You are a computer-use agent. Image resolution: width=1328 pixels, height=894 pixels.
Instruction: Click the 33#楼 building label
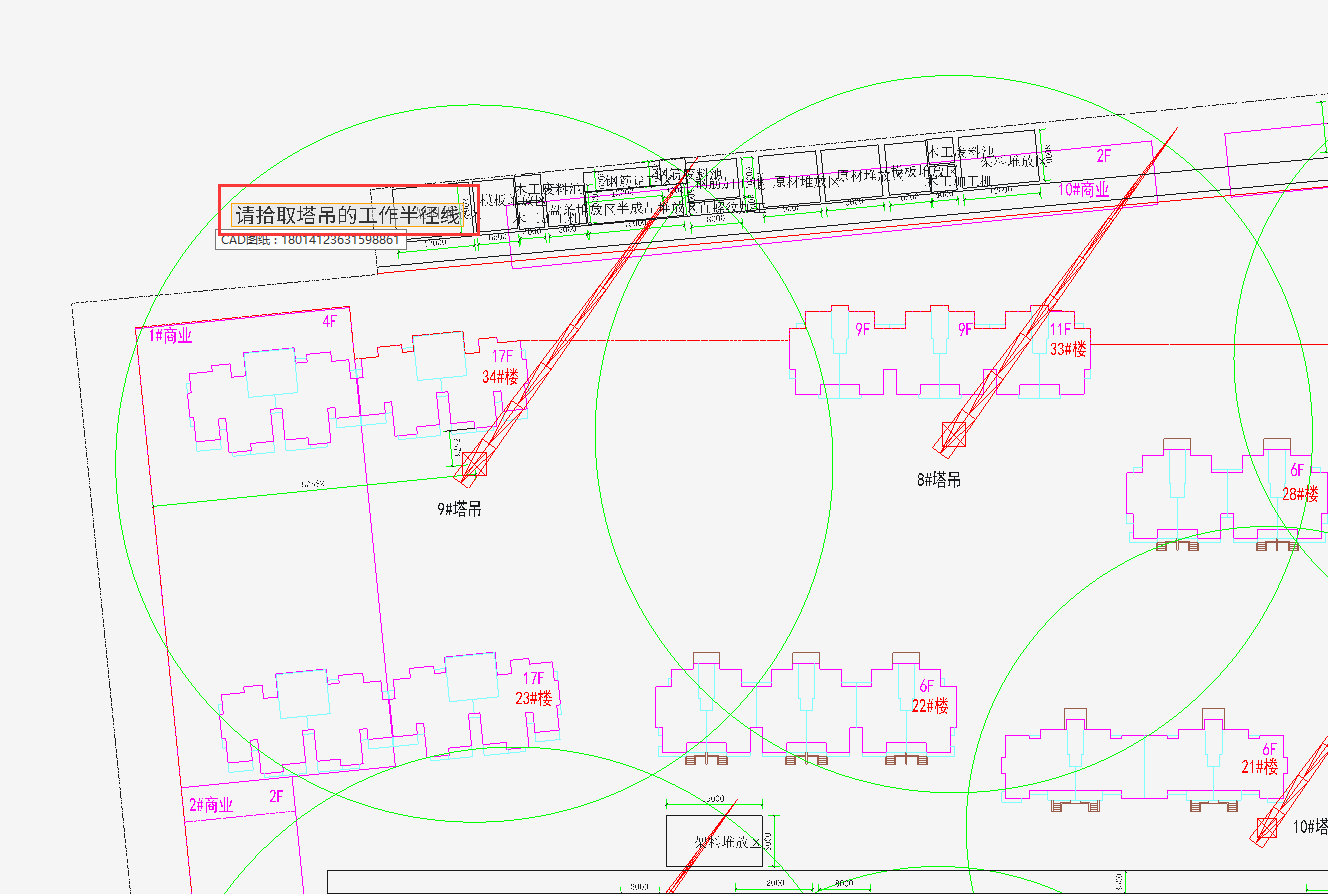pos(1068,349)
